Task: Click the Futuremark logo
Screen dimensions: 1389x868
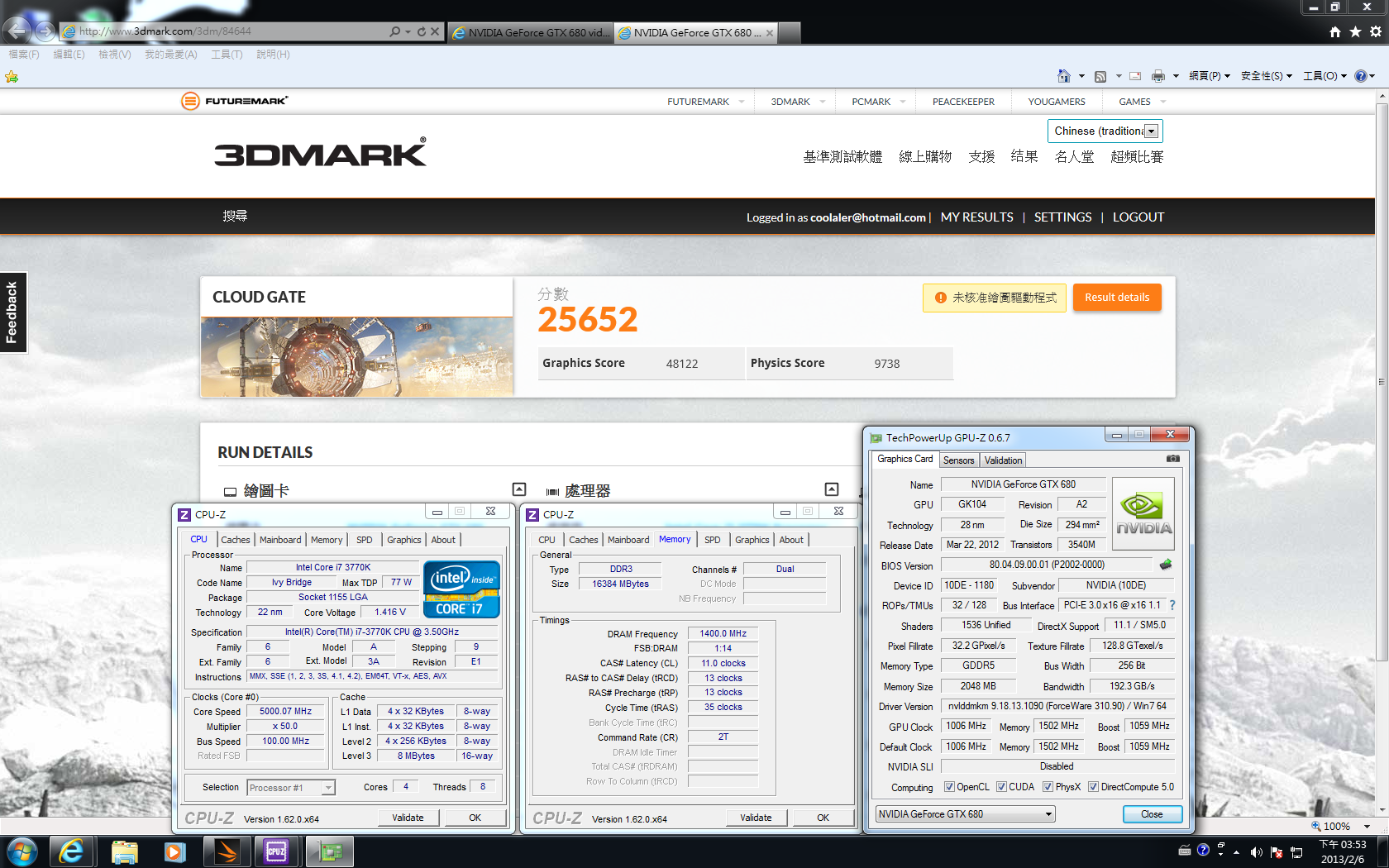Action: (235, 101)
